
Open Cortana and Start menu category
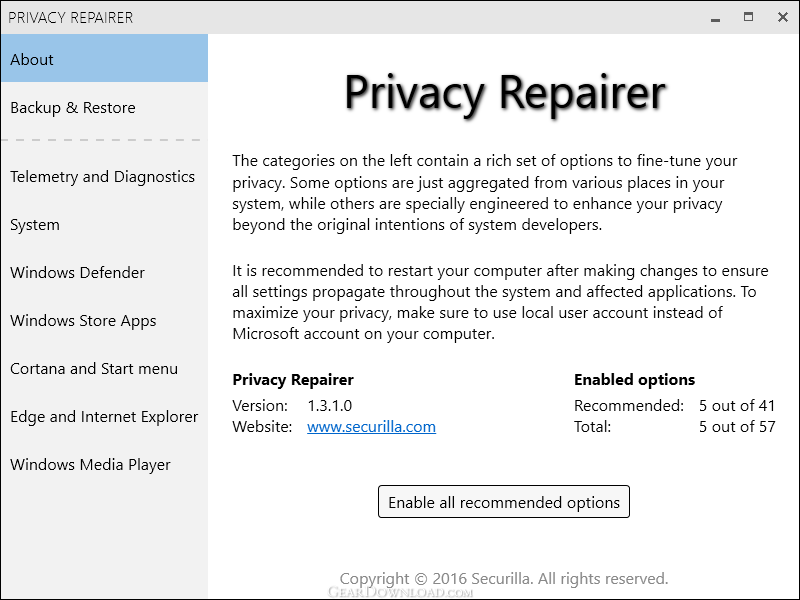pos(104,368)
